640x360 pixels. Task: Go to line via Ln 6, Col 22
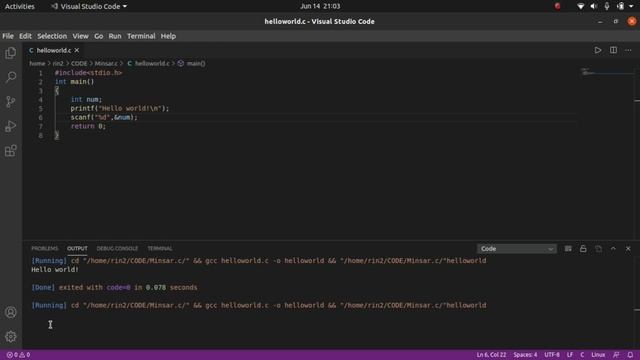point(491,355)
